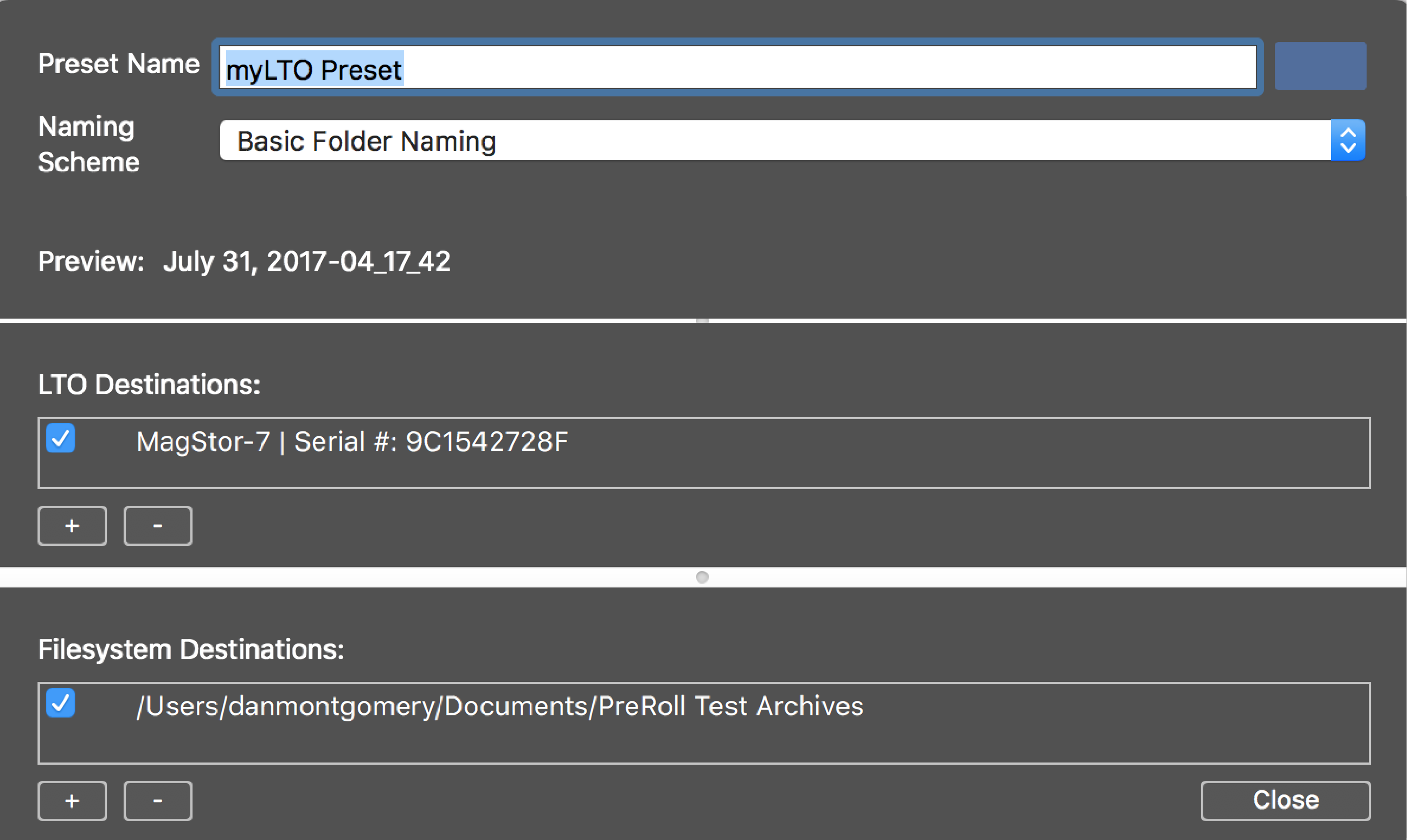The width and height of the screenshot is (1408, 840).
Task: Remove LTO destination with minus button
Action: (x=158, y=526)
